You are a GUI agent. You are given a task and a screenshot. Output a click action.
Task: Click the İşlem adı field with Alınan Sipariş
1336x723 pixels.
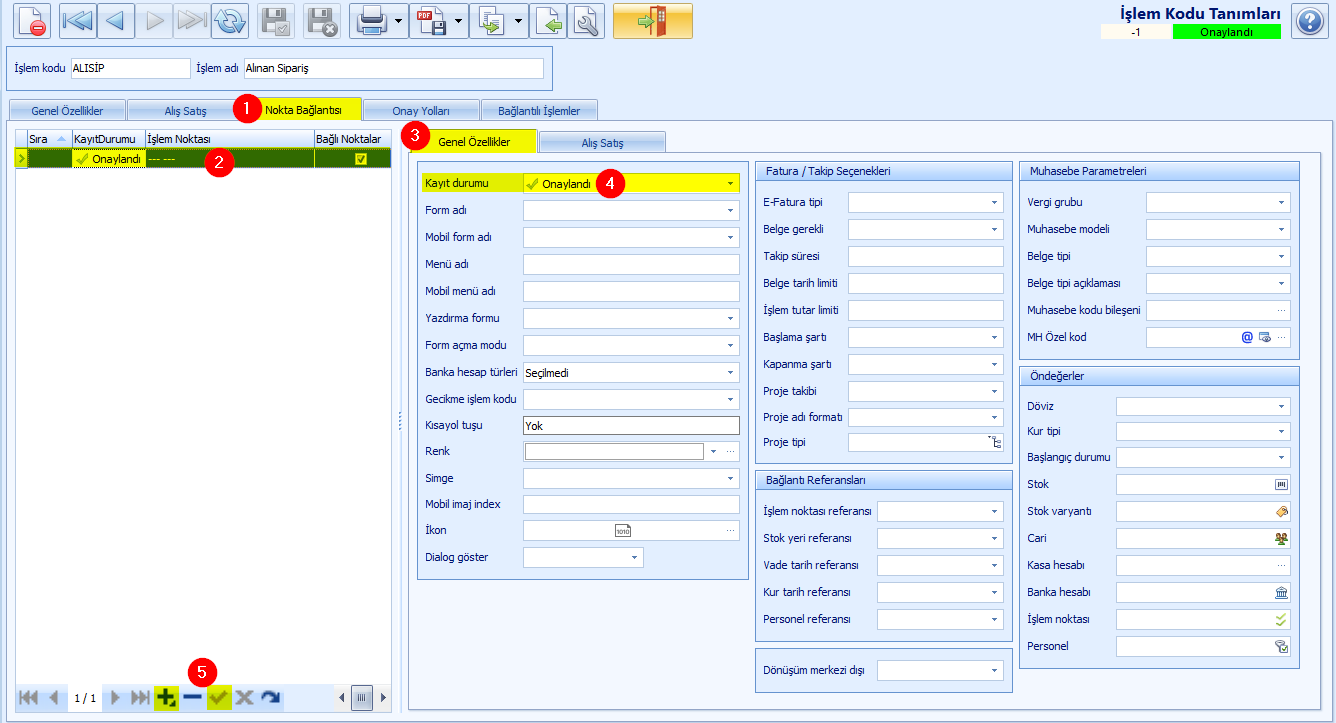(393, 68)
